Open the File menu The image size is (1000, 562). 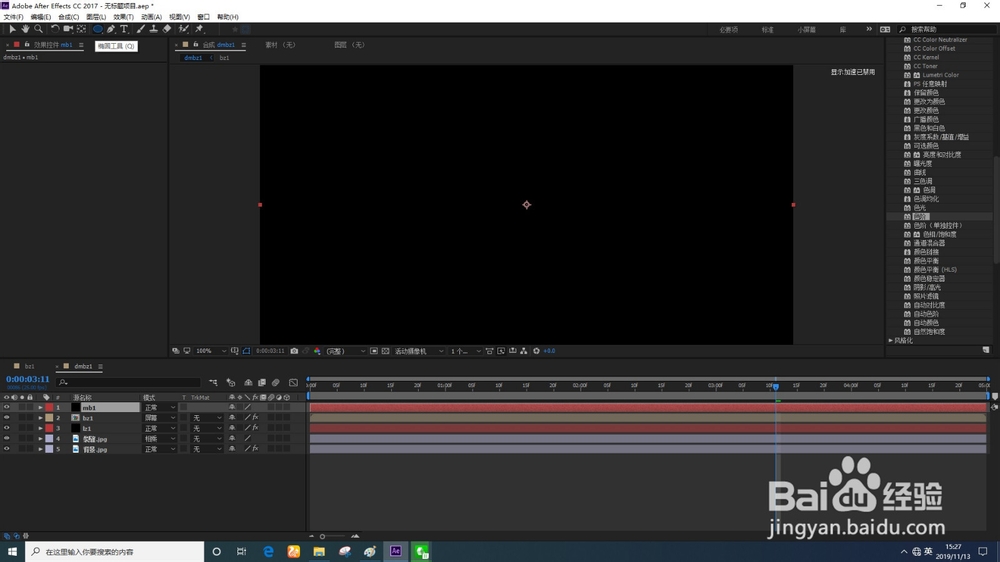point(13,17)
